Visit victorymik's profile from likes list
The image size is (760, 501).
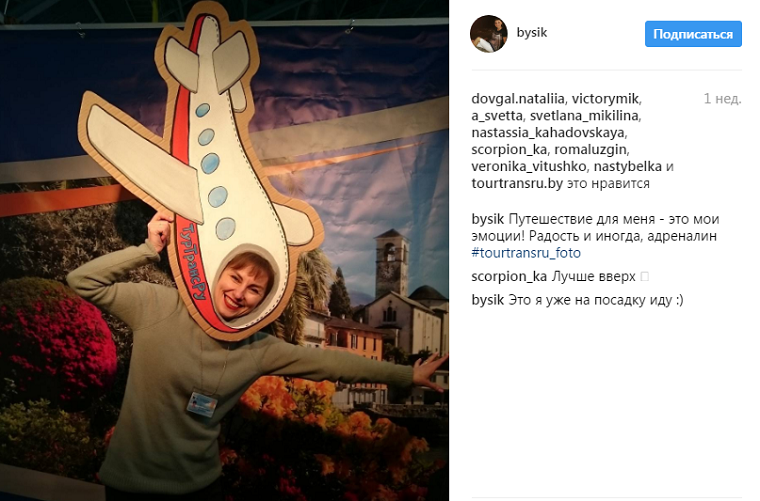click(x=605, y=99)
